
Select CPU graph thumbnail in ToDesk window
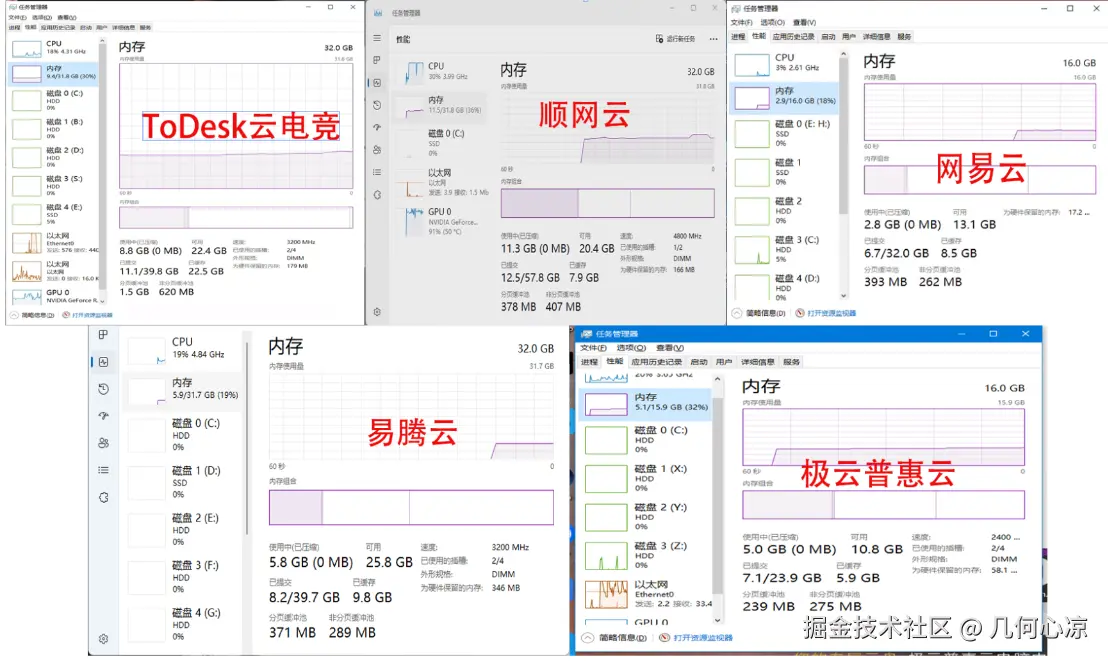27,49
